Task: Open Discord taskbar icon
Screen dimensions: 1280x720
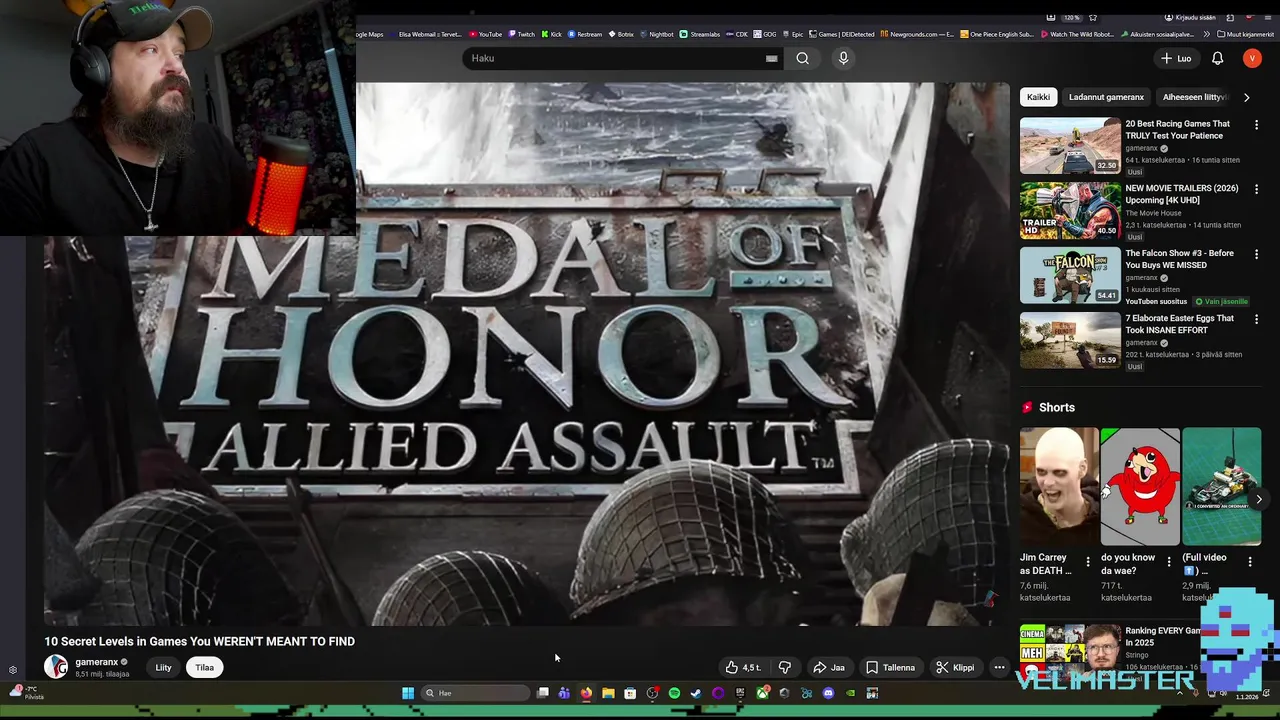Action: tap(828, 693)
